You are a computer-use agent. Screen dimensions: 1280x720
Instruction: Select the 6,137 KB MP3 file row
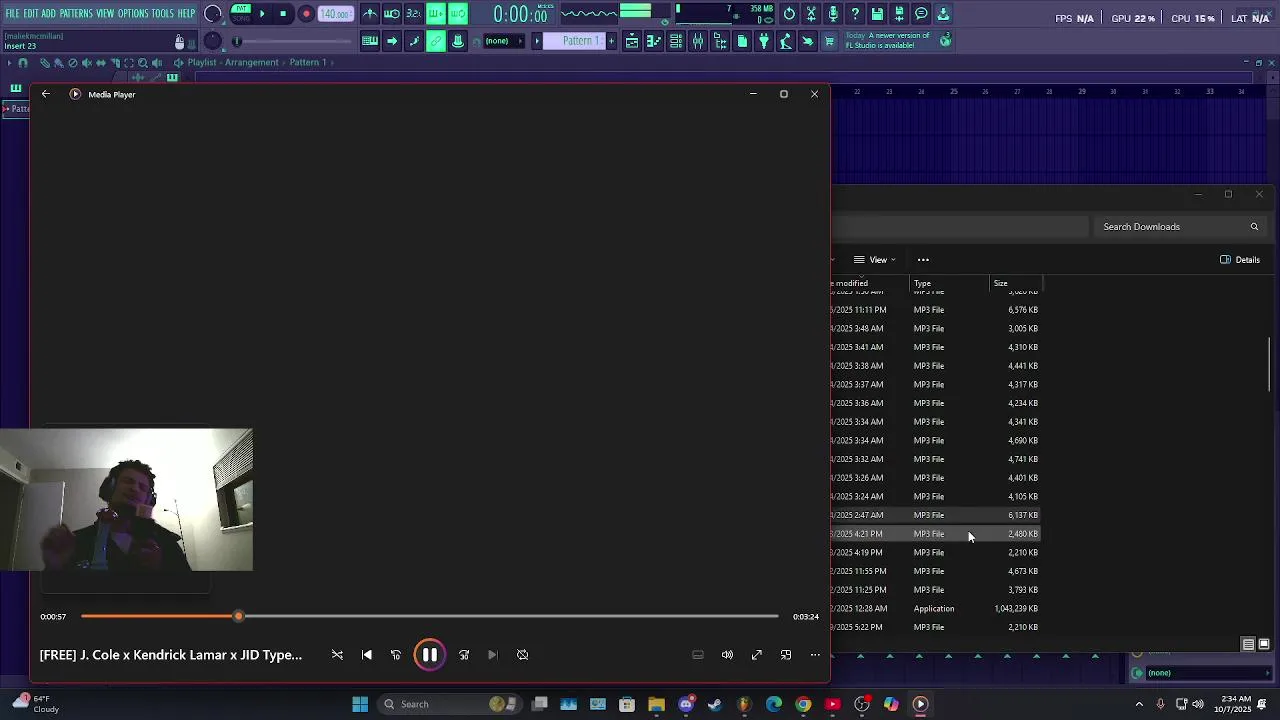pos(935,515)
